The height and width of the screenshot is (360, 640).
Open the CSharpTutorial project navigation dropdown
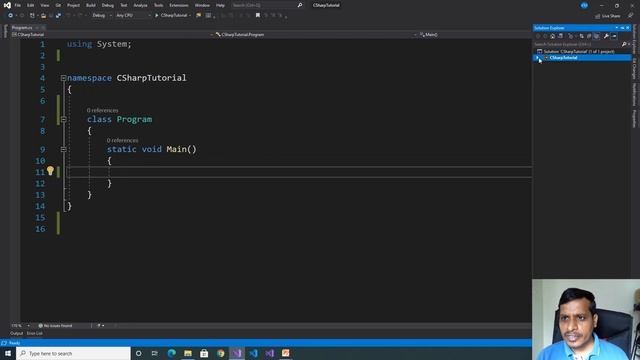click(x=111, y=35)
